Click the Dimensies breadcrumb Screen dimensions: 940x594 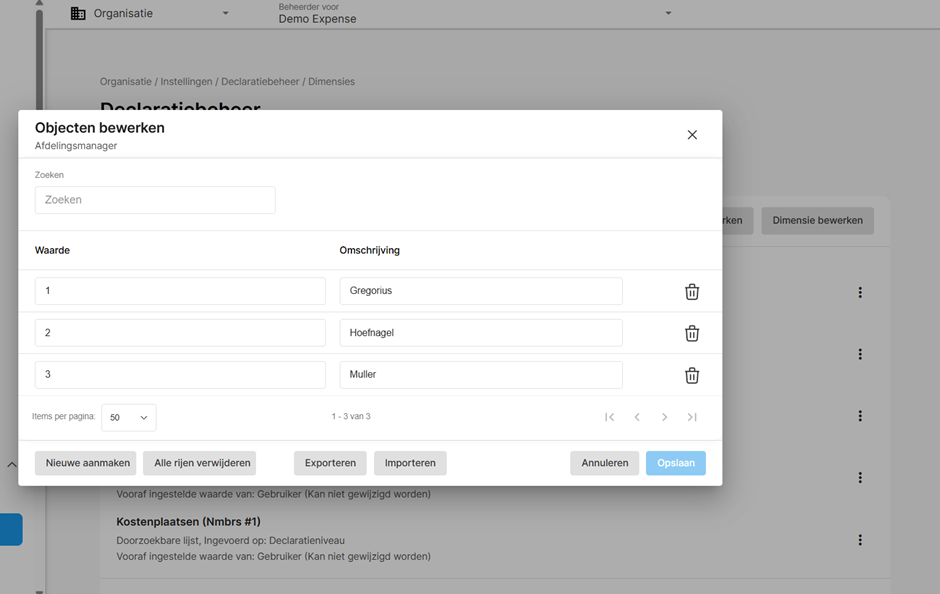[332, 82]
